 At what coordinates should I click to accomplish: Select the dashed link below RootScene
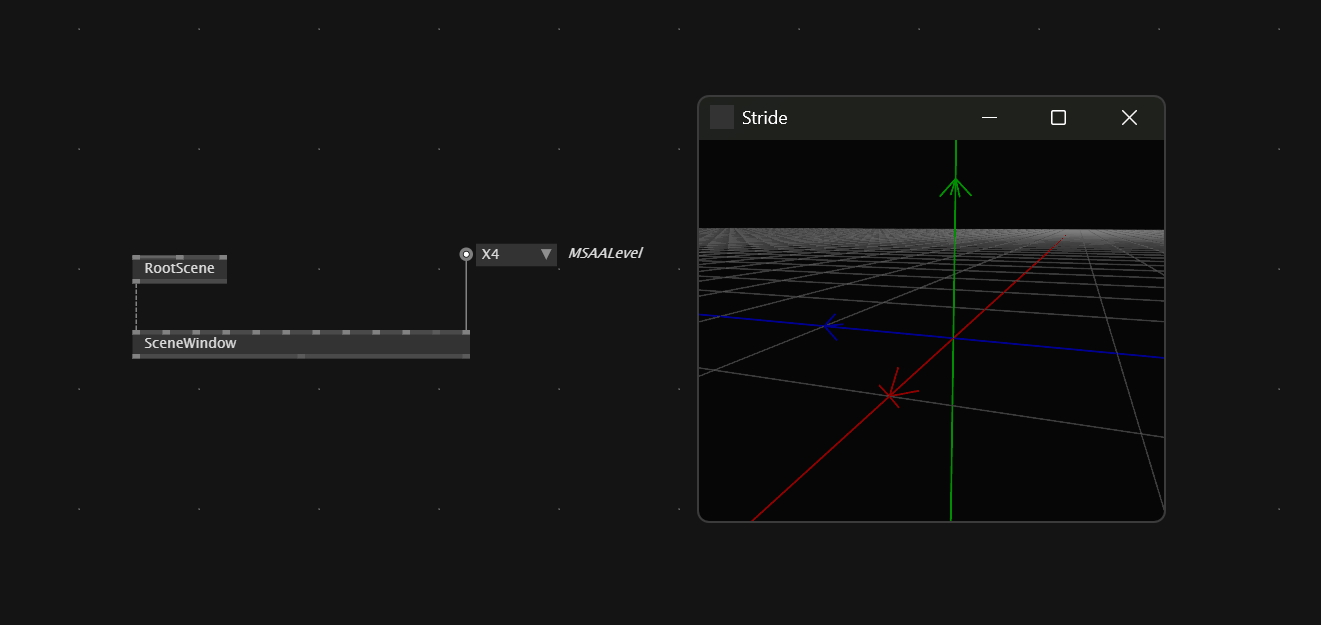[136, 306]
